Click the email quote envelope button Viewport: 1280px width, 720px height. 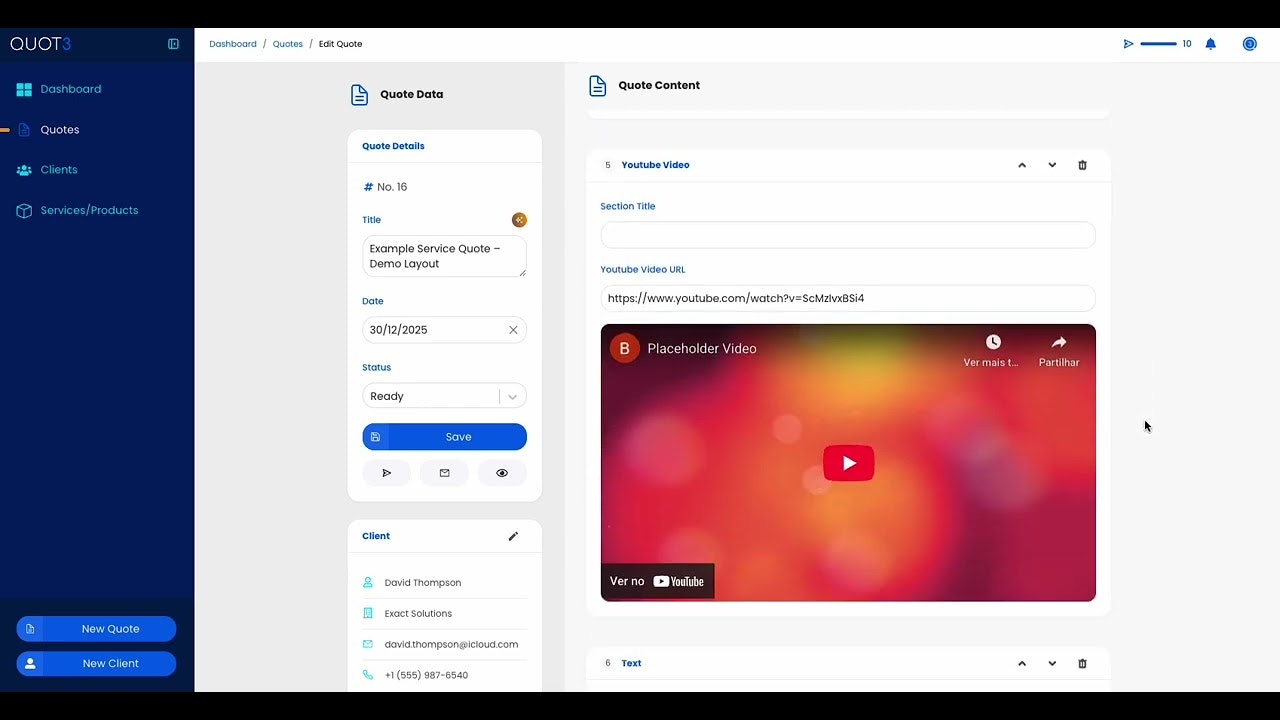444,473
